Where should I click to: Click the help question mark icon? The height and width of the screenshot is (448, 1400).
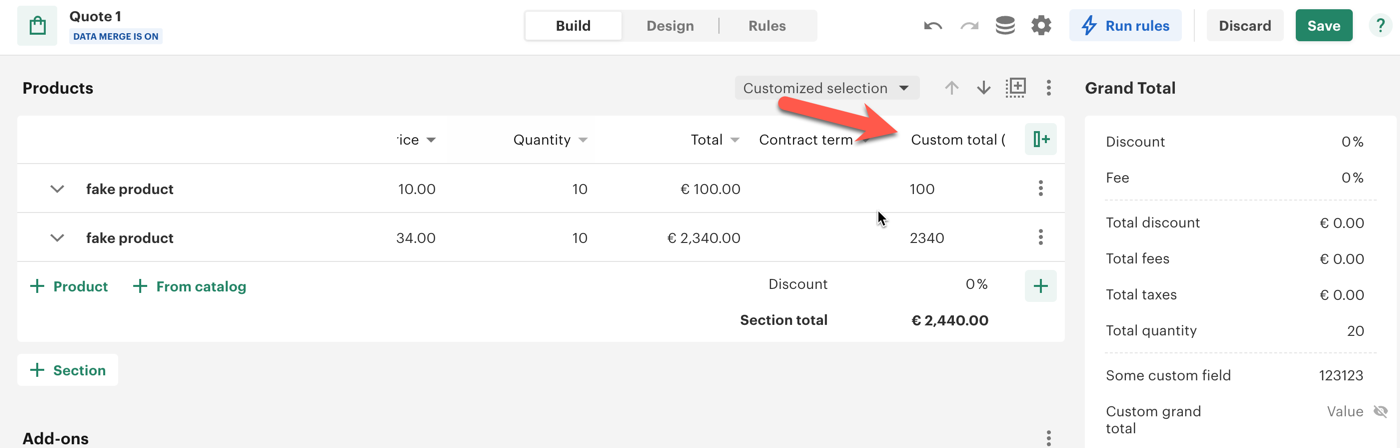pyautogui.click(x=1380, y=26)
